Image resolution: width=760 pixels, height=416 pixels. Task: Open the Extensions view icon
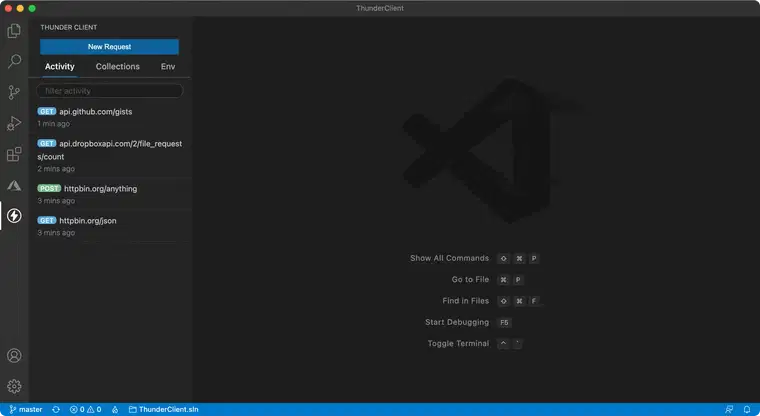[x=14, y=154]
